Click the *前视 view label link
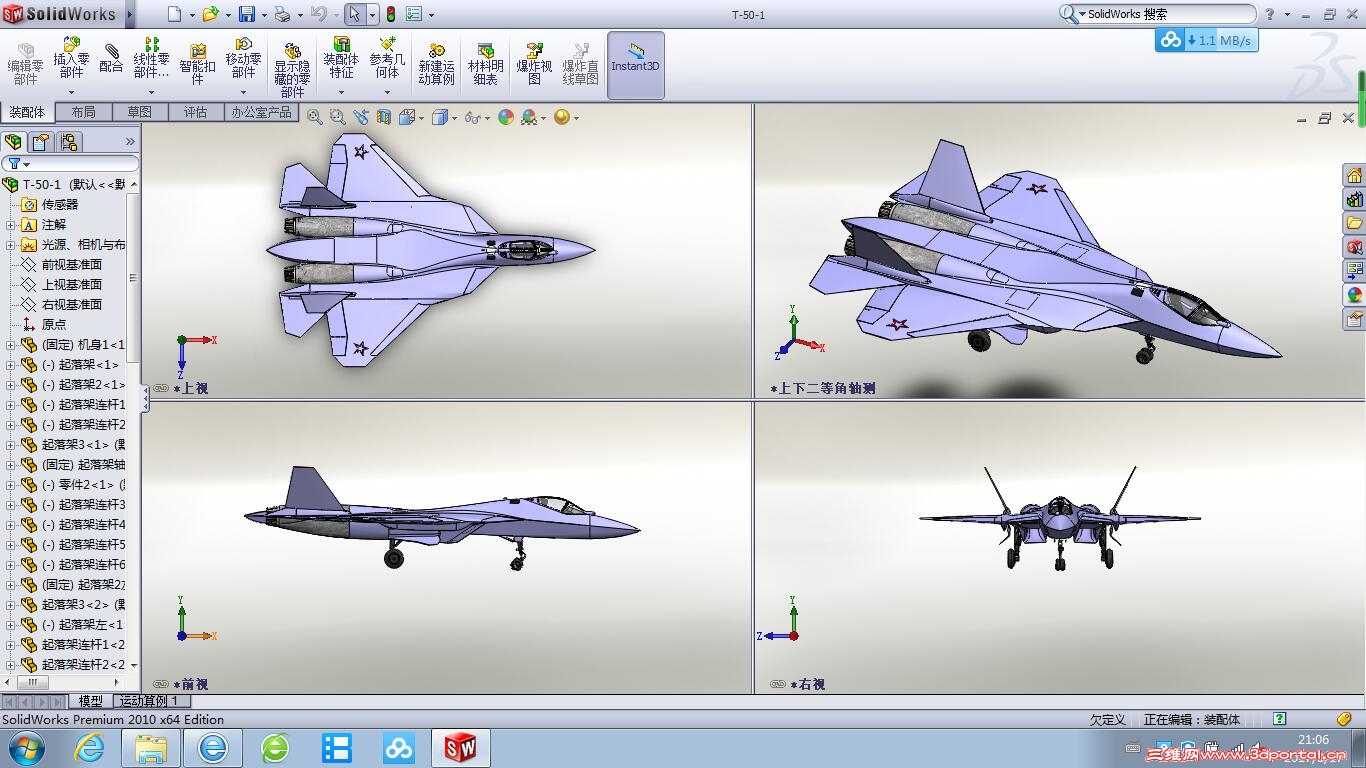 [x=191, y=684]
